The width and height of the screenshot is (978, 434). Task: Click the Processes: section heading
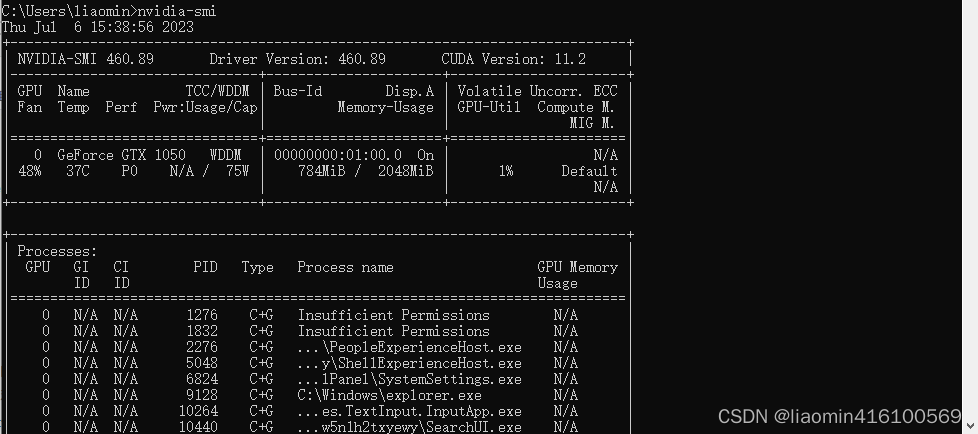click(57, 252)
